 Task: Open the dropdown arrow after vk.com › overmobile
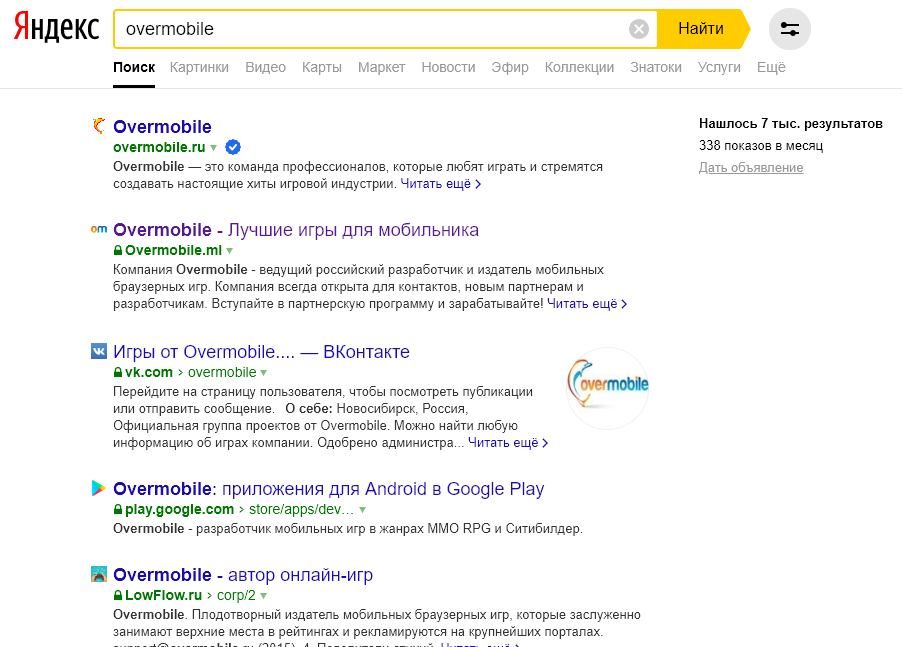click(263, 373)
